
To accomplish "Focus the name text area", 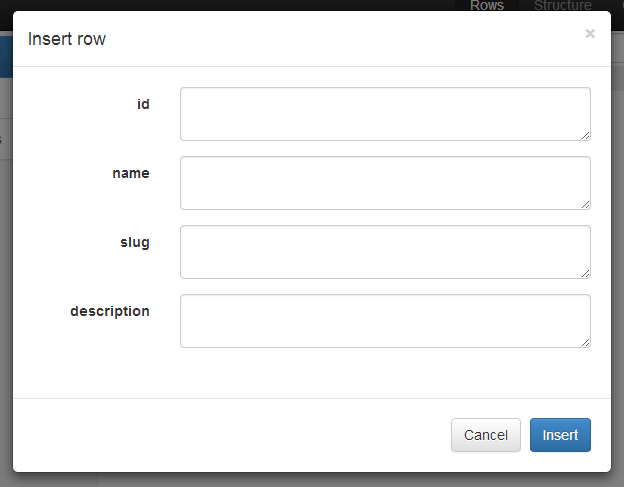I will [385, 183].
